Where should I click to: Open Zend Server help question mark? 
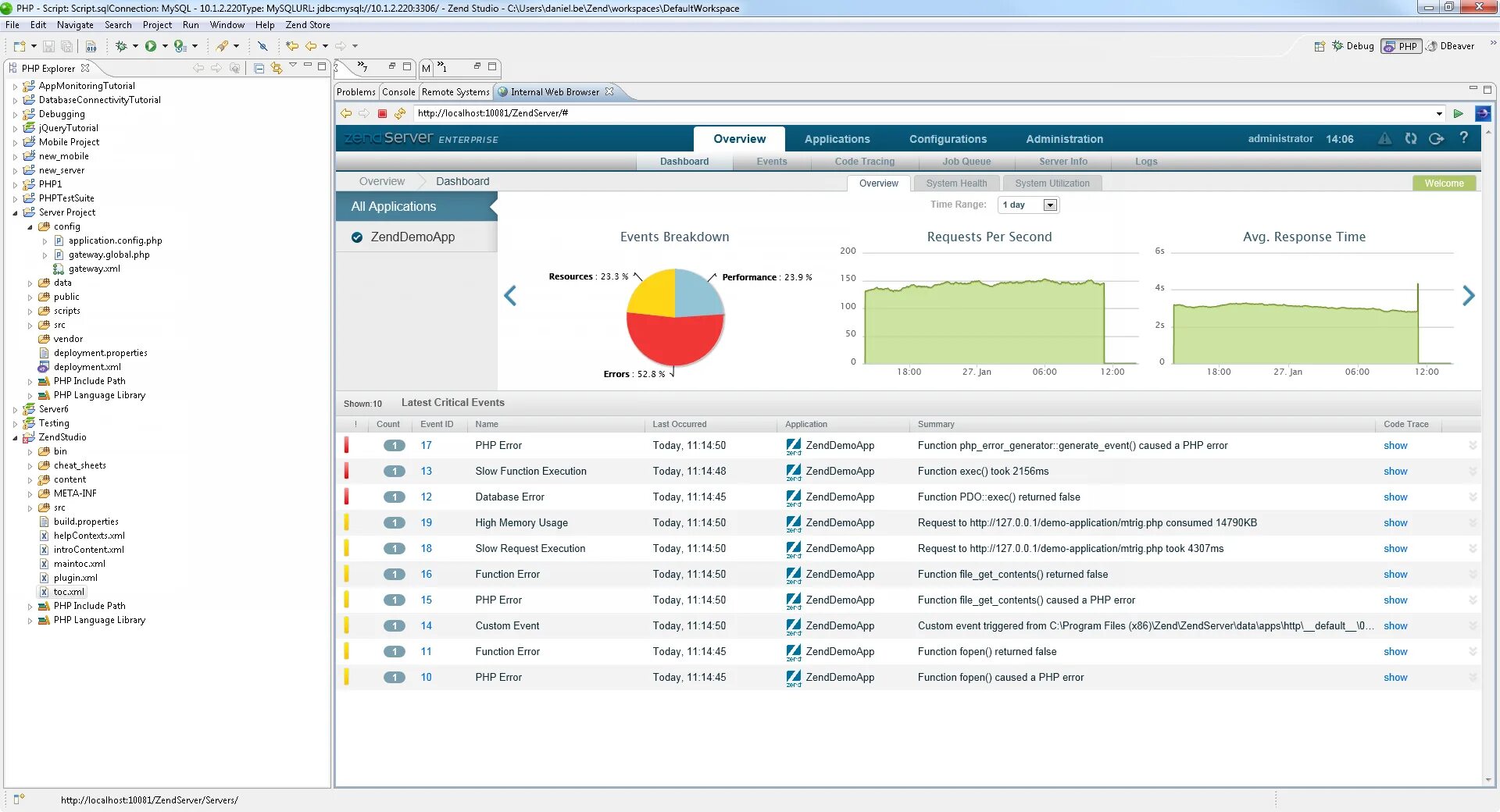pyautogui.click(x=1464, y=138)
